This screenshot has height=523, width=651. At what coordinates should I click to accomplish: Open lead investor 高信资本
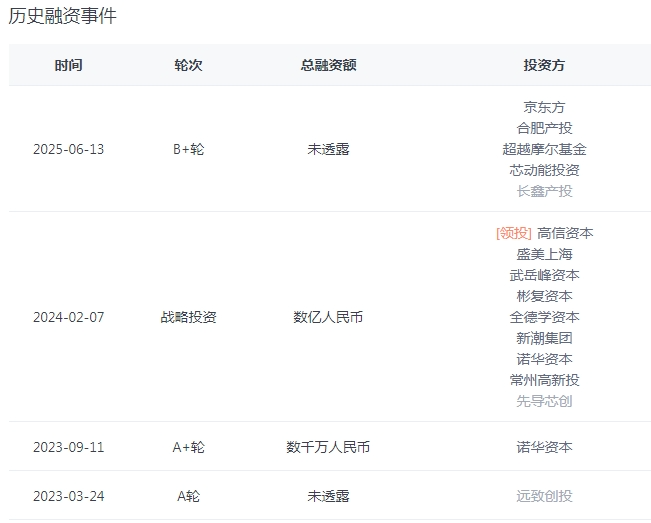coord(565,233)
